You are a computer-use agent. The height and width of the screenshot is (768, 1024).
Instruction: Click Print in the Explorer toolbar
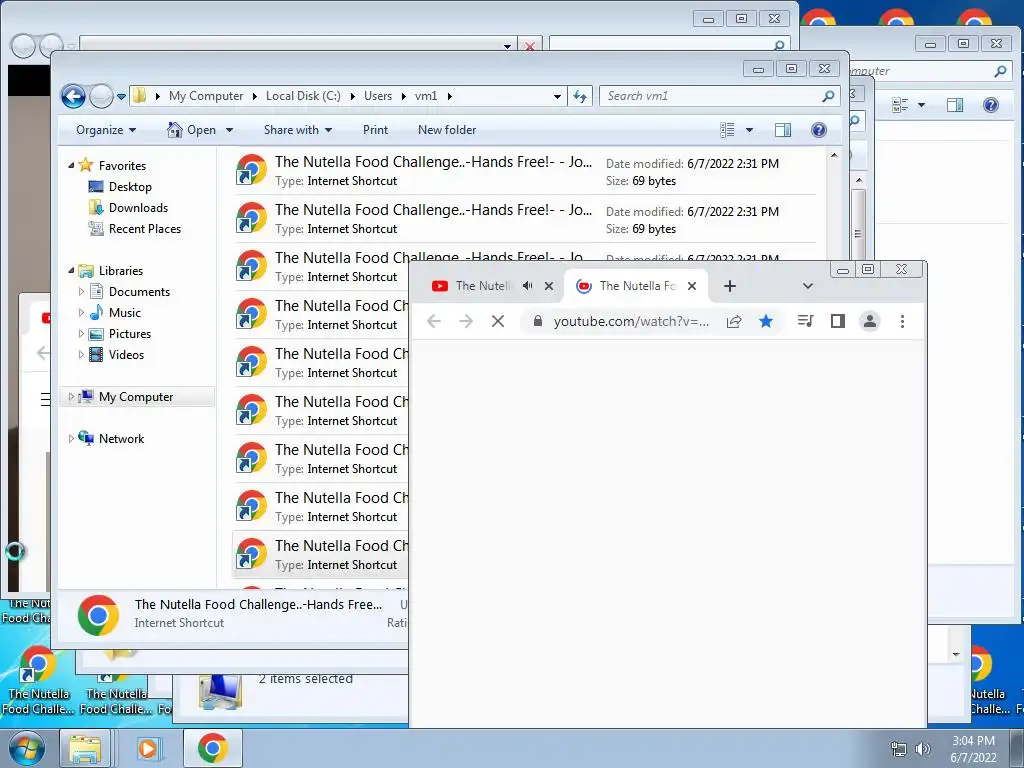click(x=376, y=130)
